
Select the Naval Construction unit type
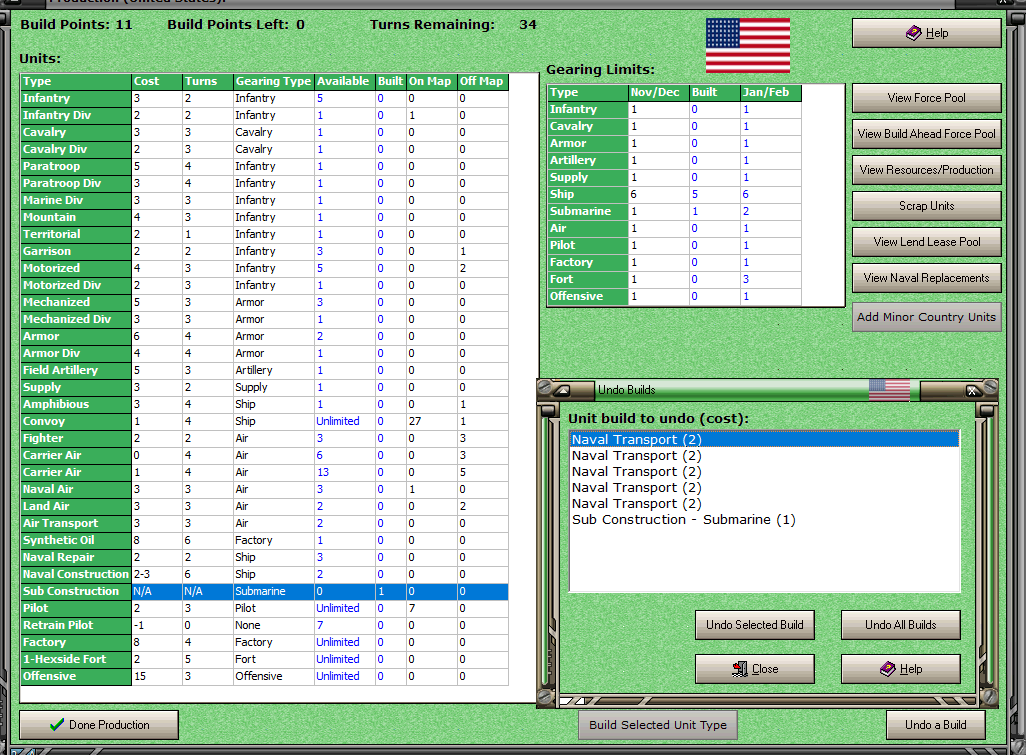point(76,574)
